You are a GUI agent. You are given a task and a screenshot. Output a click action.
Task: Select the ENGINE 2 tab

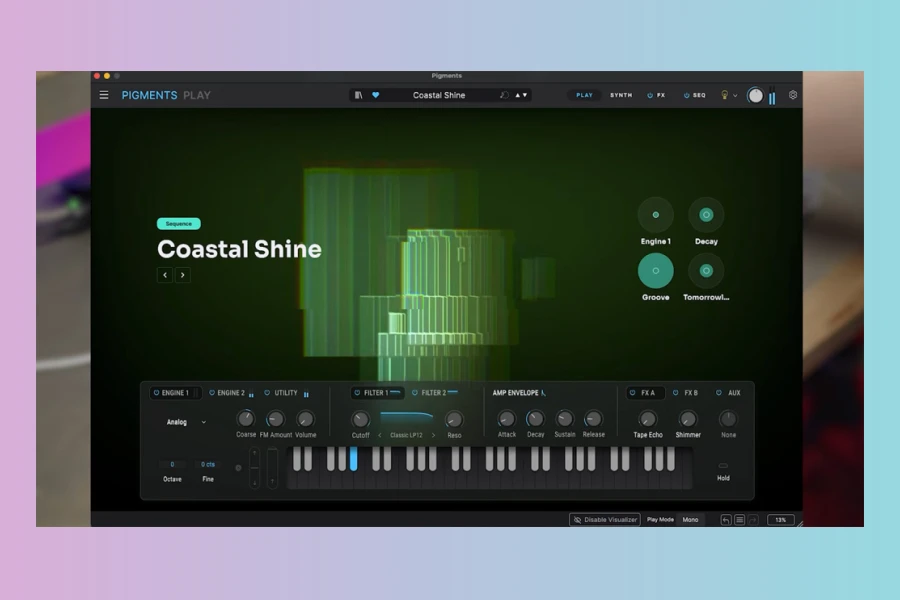pyautogui.click(x=231, y=393)
